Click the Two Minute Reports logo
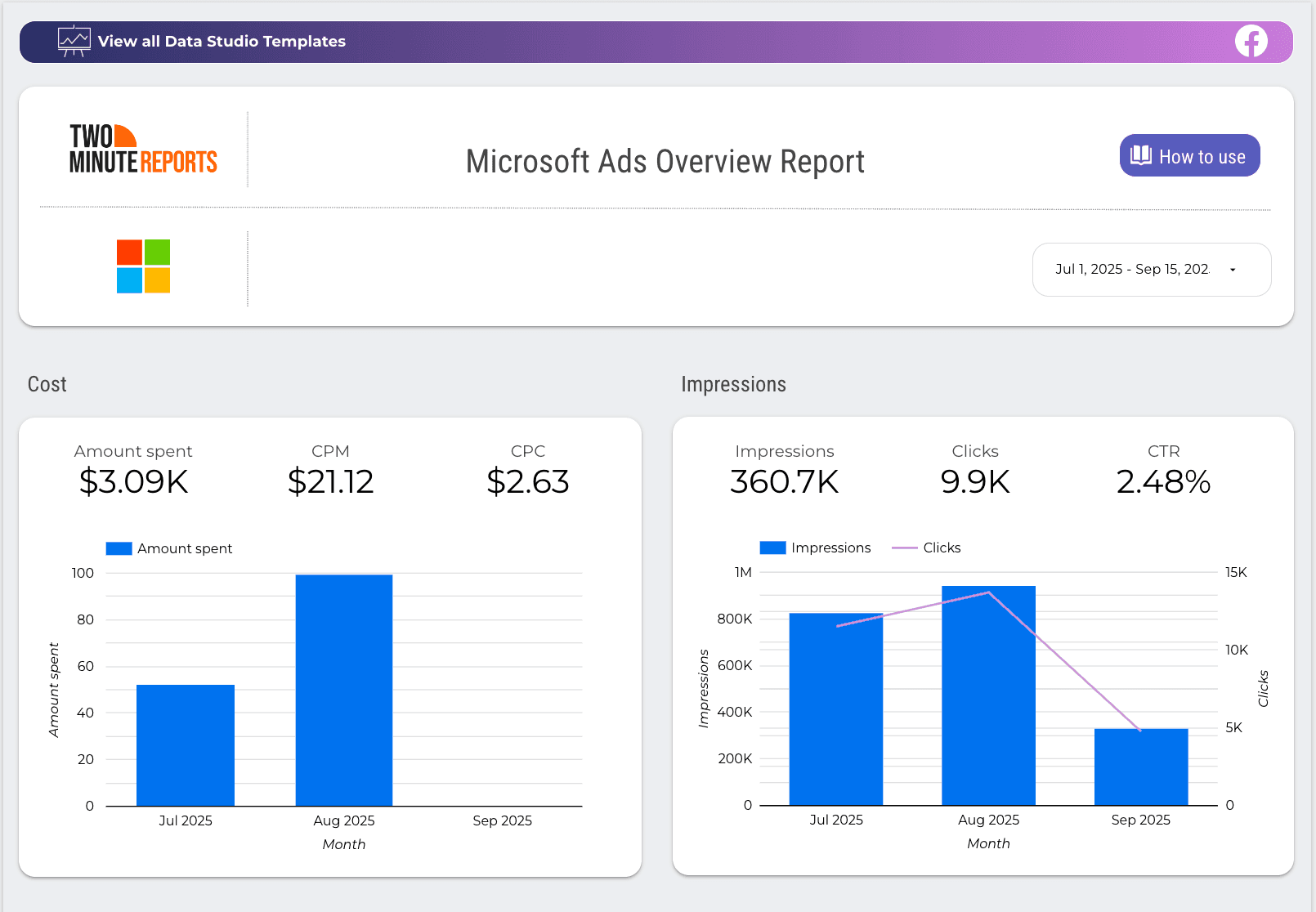Viewport: 1316px width, 912px height. (143, 150)
